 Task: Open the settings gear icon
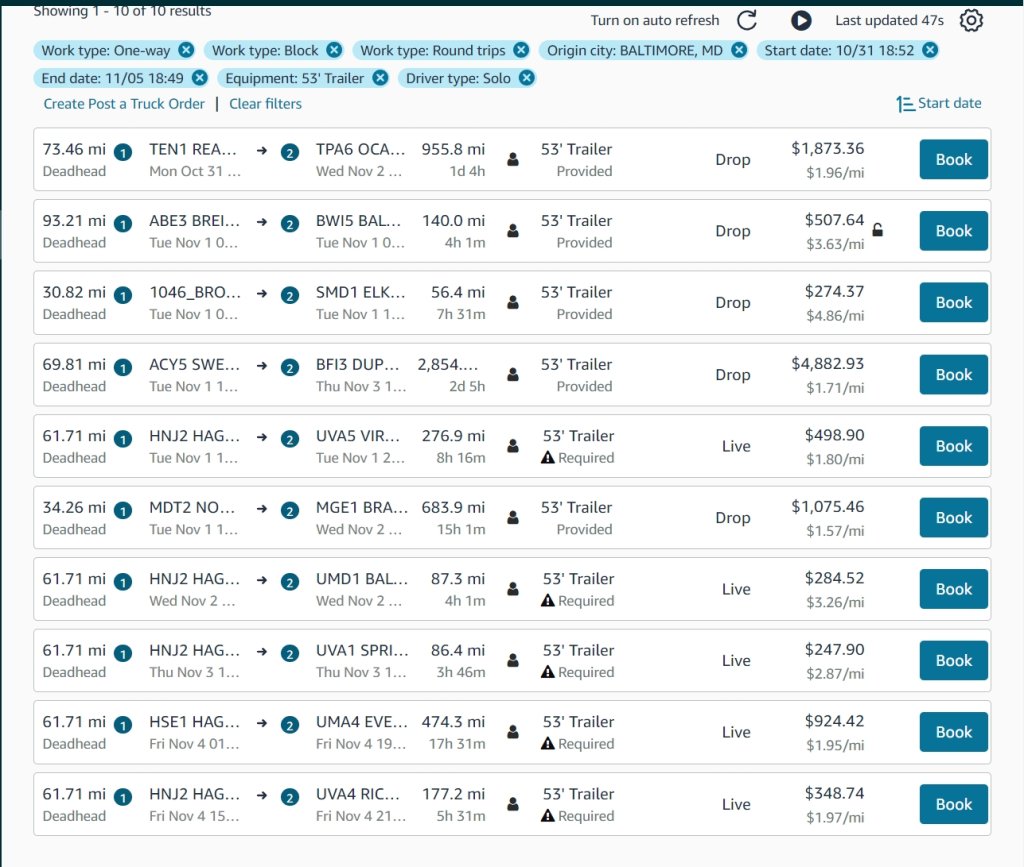970,20
